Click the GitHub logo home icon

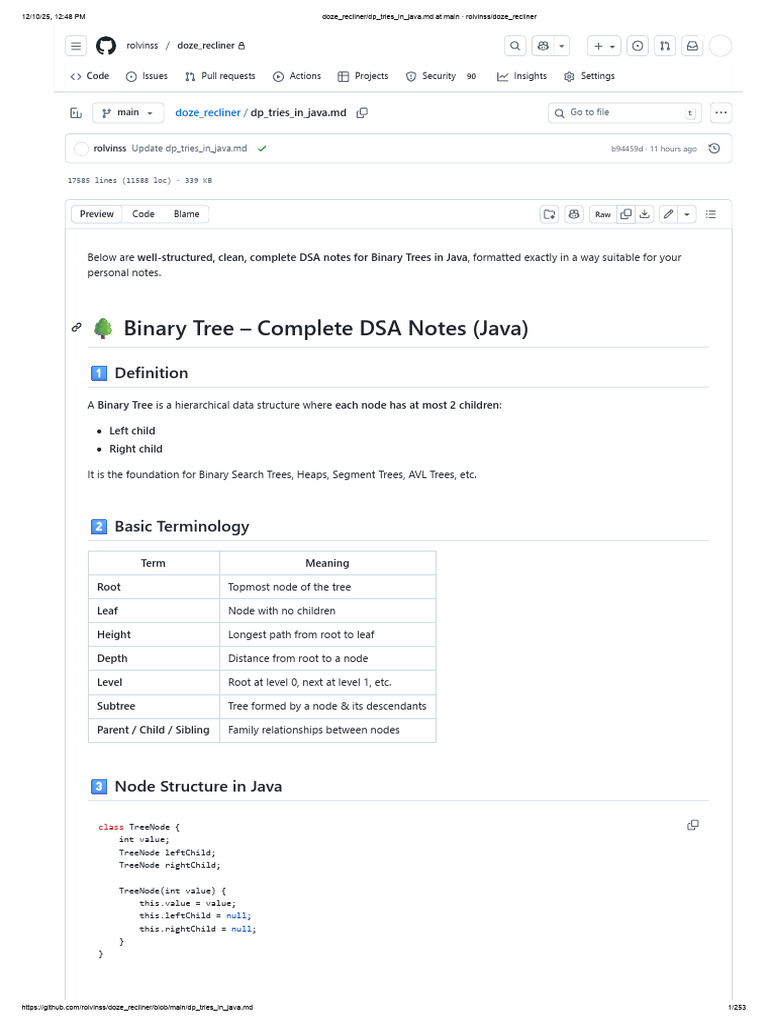[106, 46]
